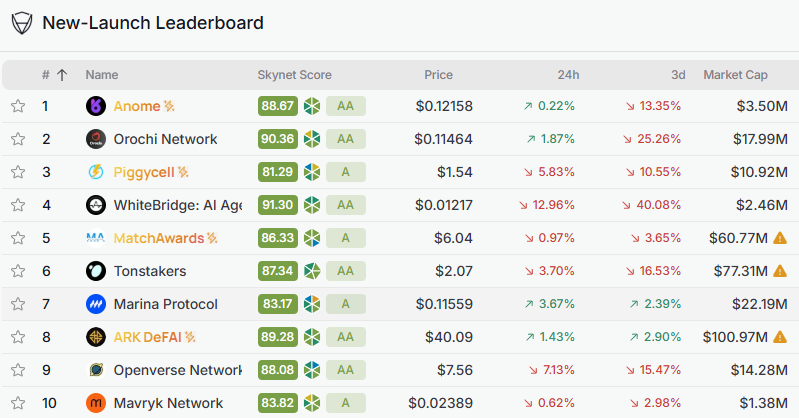Open the MatchAwards project link
The image size is (799, 418).
click(x=159, y=238)
